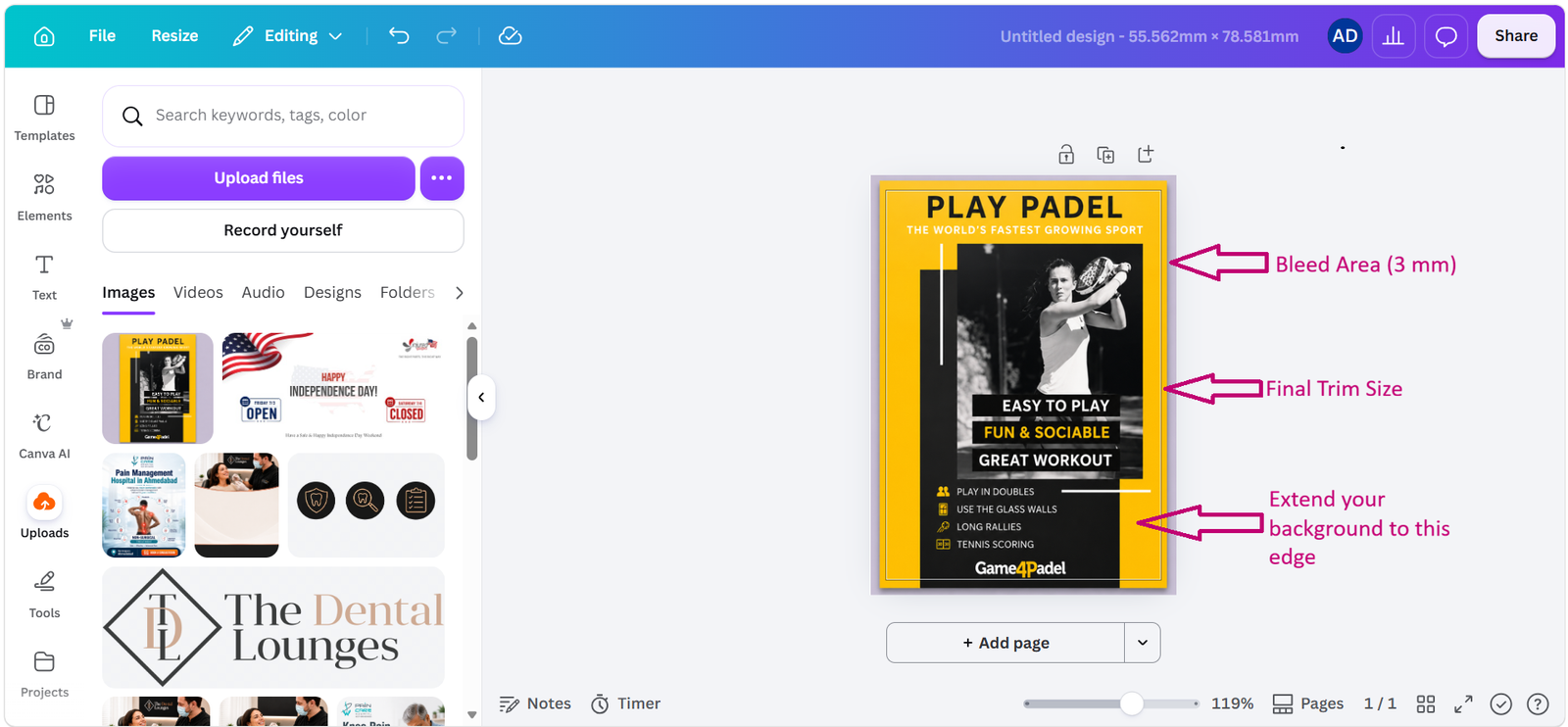Duplicate the page with the copy icon
Viewport: 1568px width, 727px height.
(1105, 154)
